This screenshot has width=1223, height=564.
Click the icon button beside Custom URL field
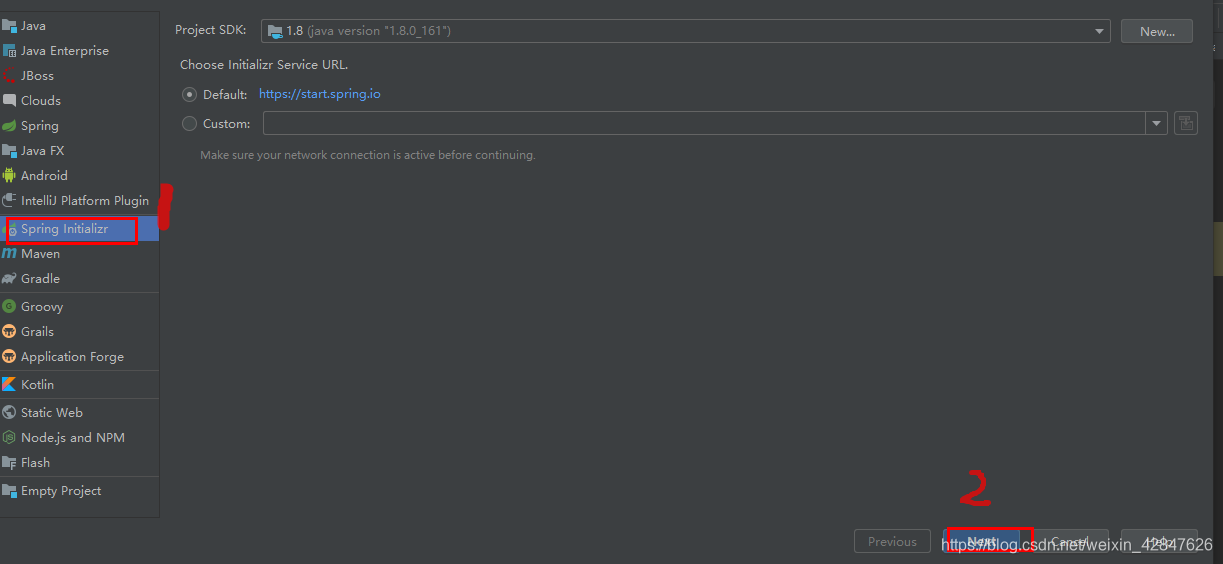coord(1186,123)
